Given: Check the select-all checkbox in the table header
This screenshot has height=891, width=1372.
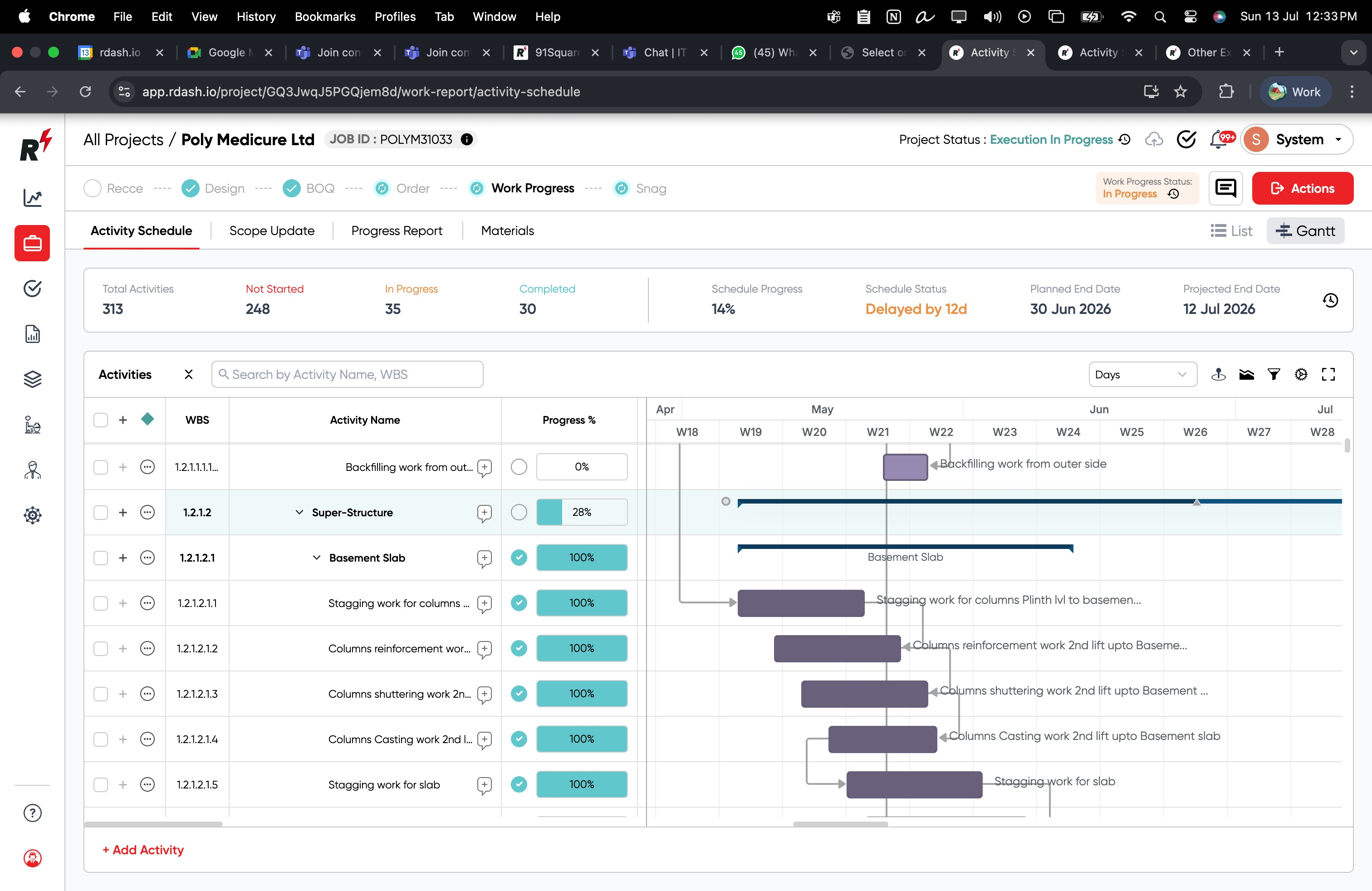Looking at the screenshot, I should 101,420.
